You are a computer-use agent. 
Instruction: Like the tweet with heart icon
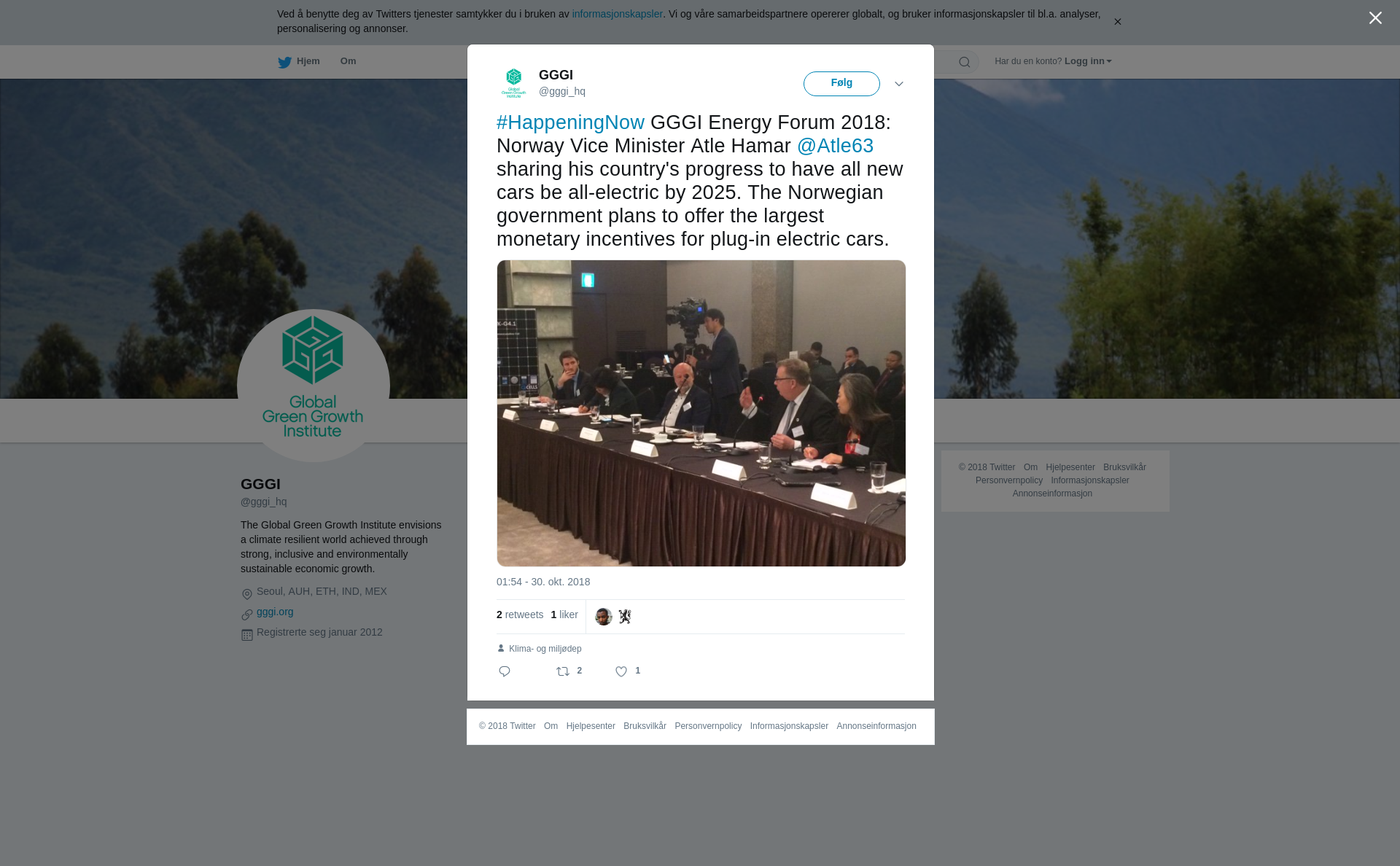tap(621, 671)
